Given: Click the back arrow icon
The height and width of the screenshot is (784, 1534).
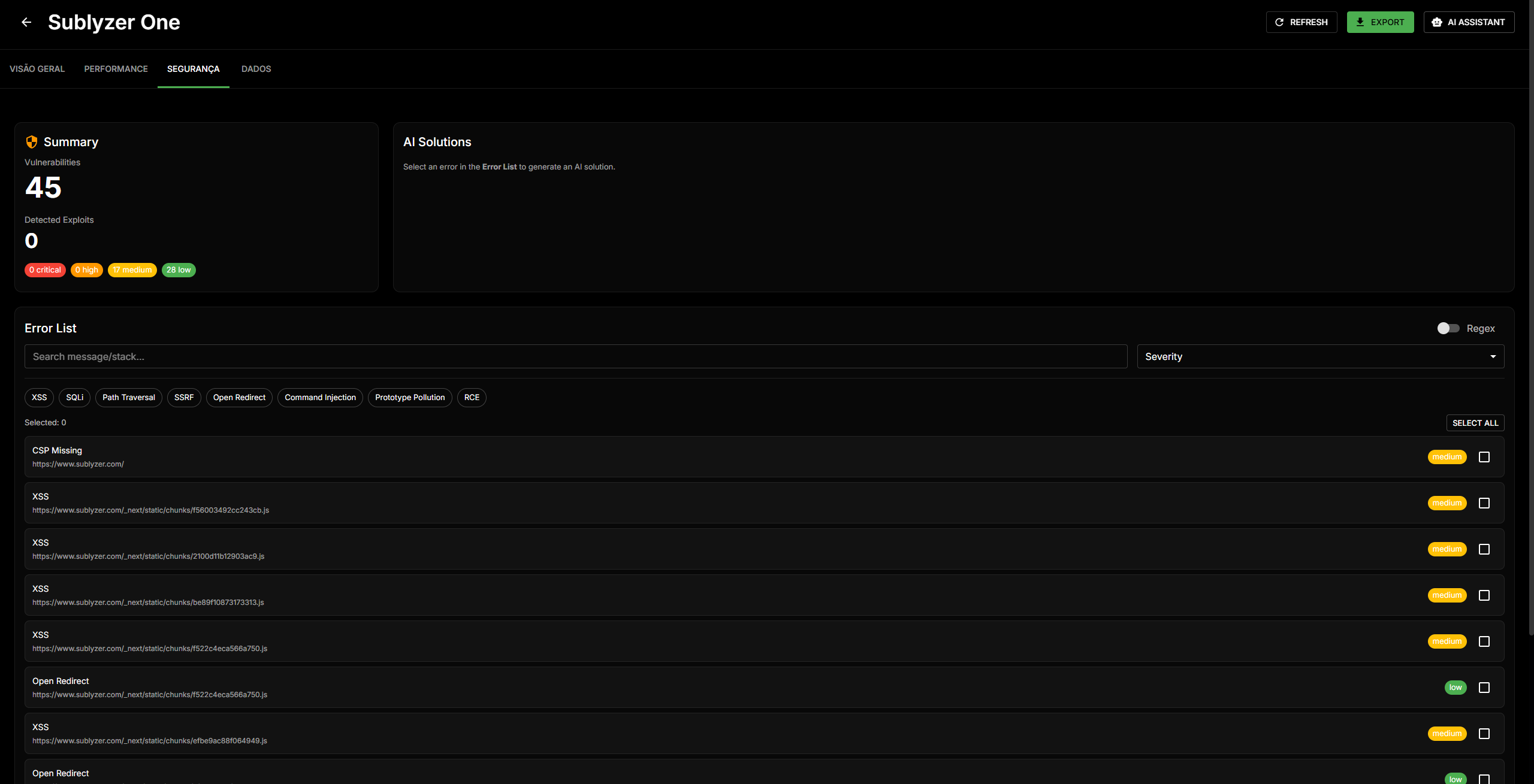Looking at the screenshot, I should coord(26,22).
